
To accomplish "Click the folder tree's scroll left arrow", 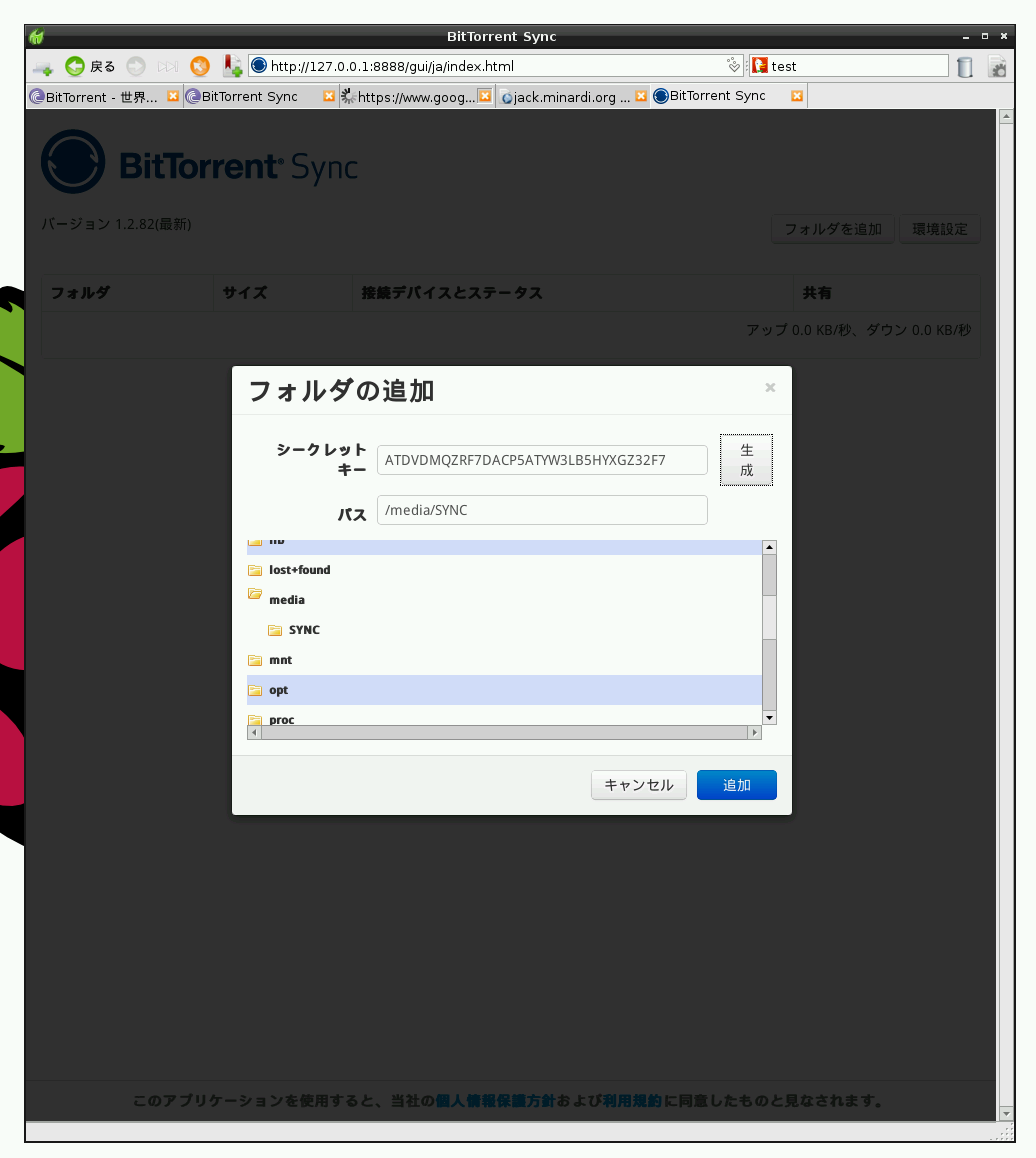I will pos(254,733).
